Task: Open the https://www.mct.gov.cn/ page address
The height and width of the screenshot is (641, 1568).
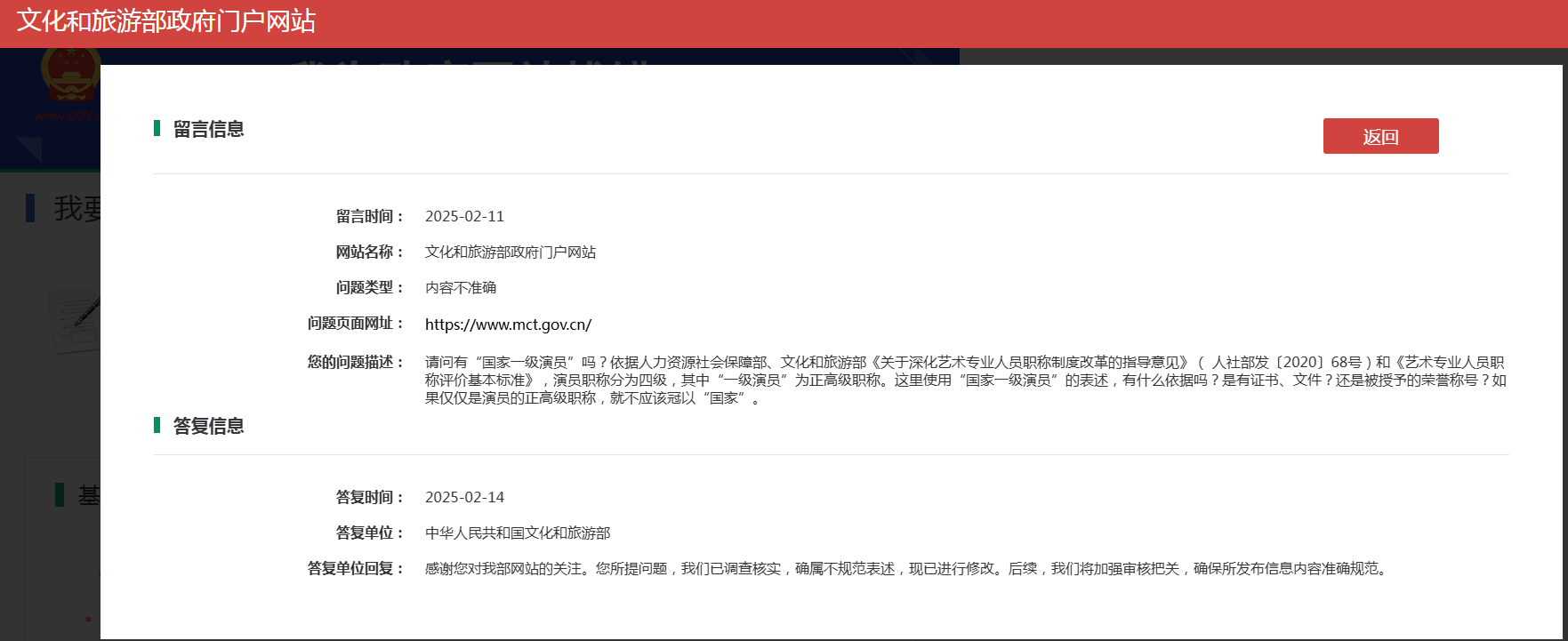Action: pos(508,325)
